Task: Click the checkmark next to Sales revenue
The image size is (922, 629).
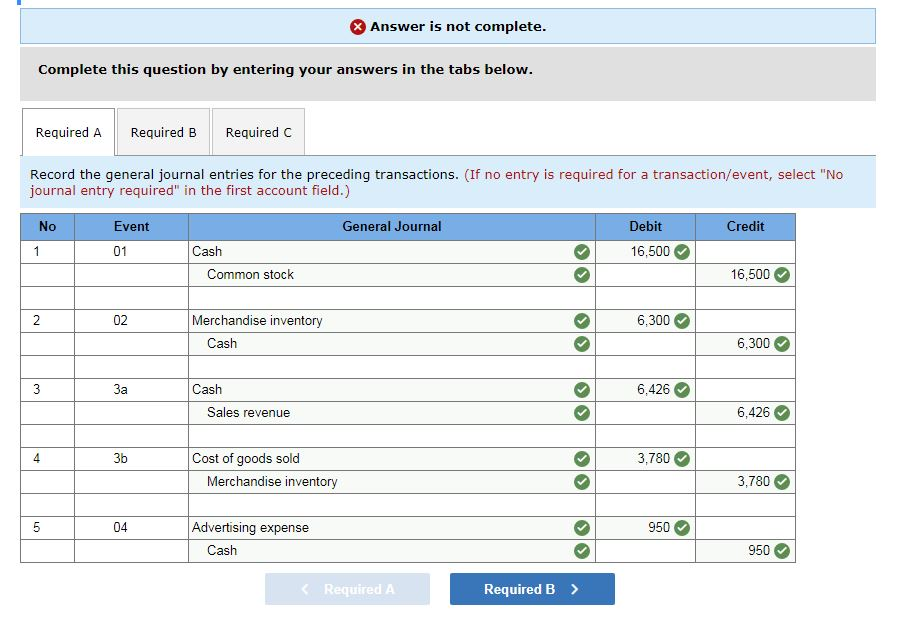Action: (x=580, y=413)
